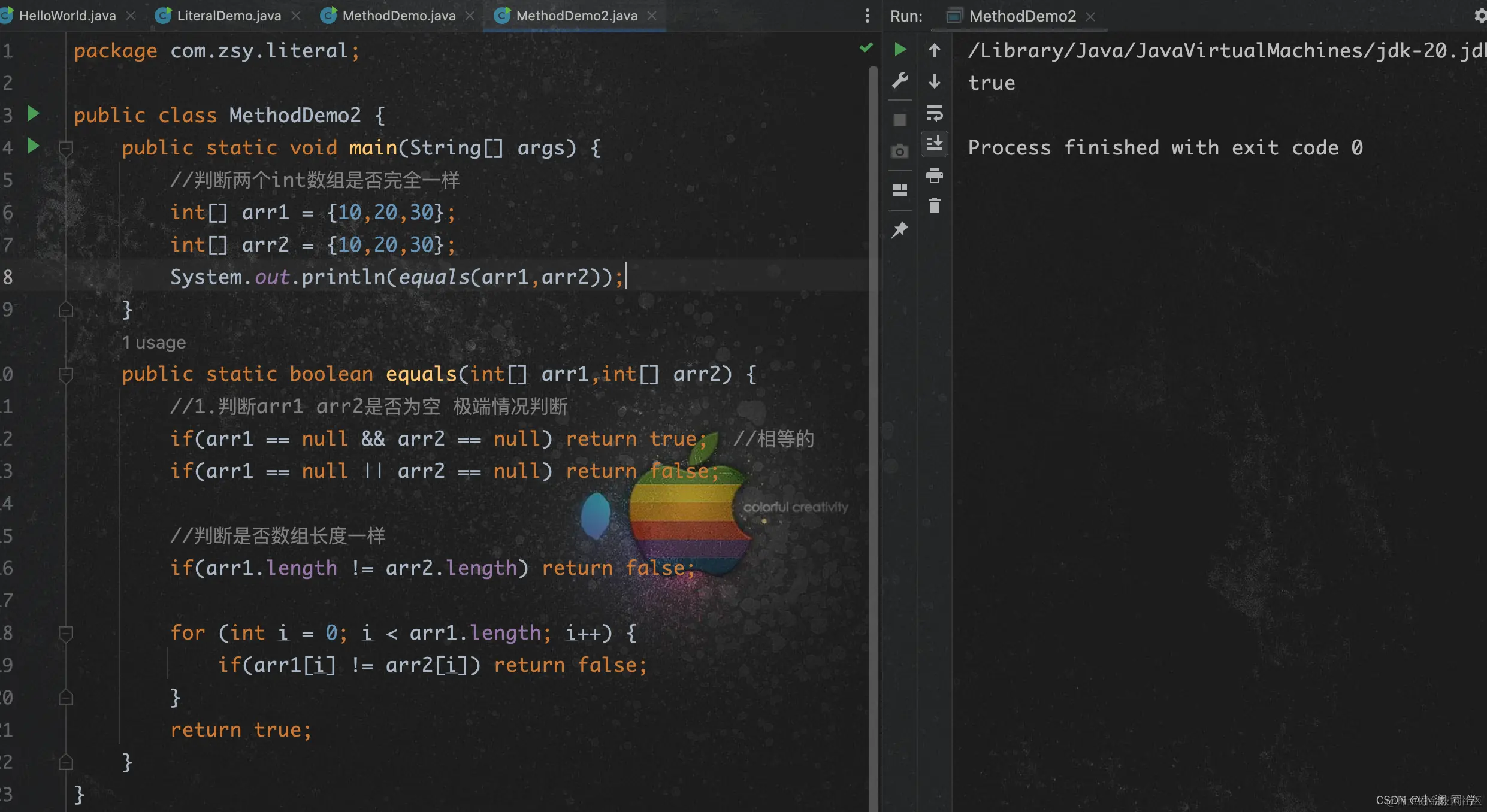Collapse the for loop fold marker
The width and height of the screenshot is (1487, 812).
click(x=66, y=633)
